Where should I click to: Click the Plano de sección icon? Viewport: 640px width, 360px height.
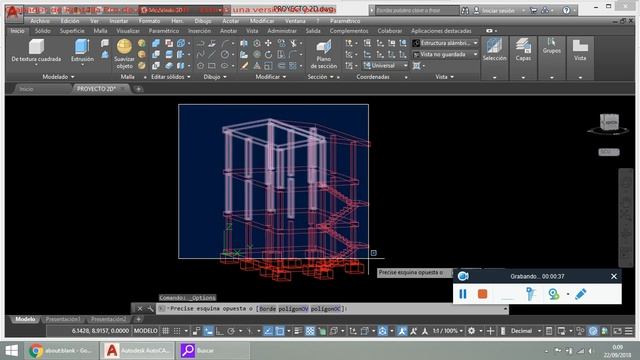click(324, 47)
